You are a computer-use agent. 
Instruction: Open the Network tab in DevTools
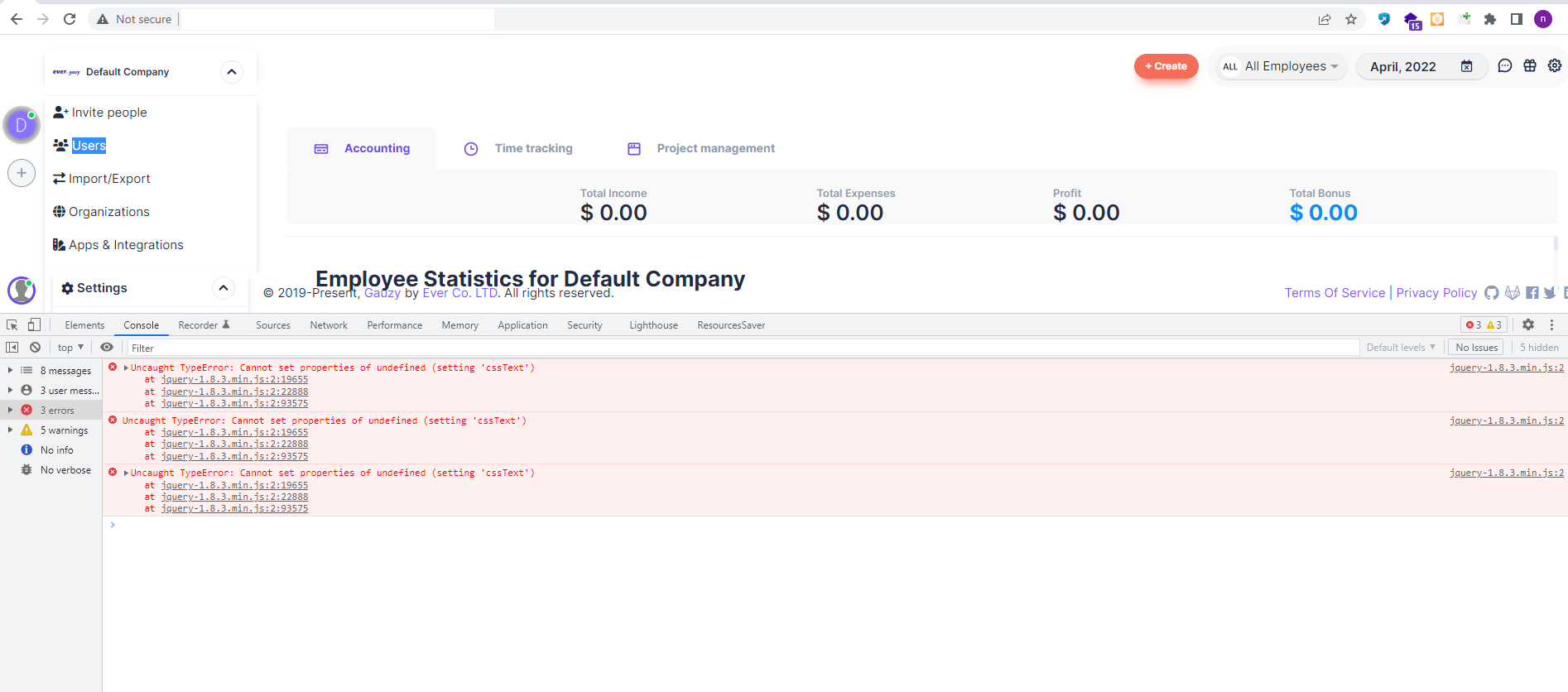click(329, 325)
